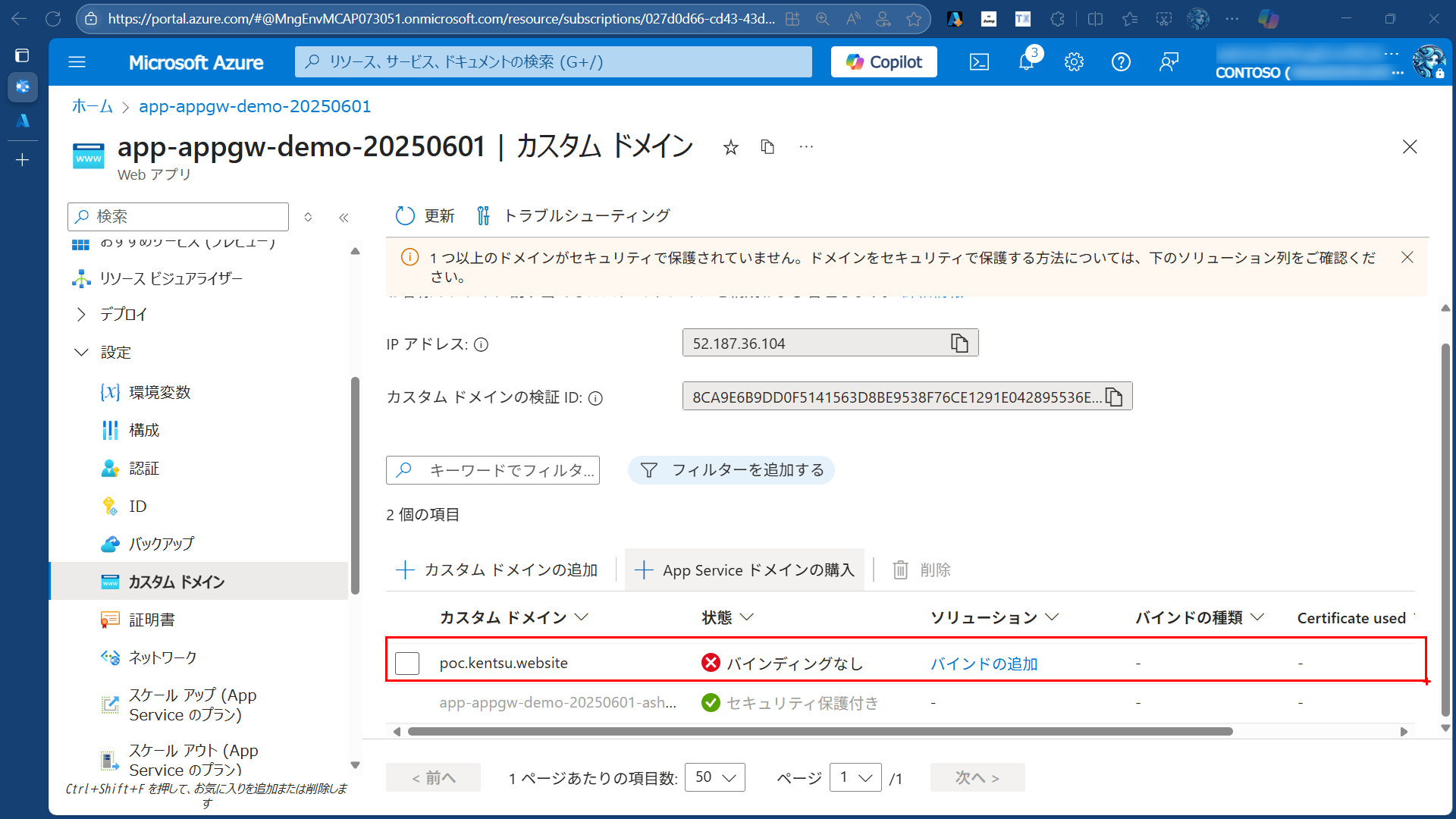This screenshot has height=819, width=1456.
Task: Collapse the sidebar with double chevron
Action: point(344,218)
